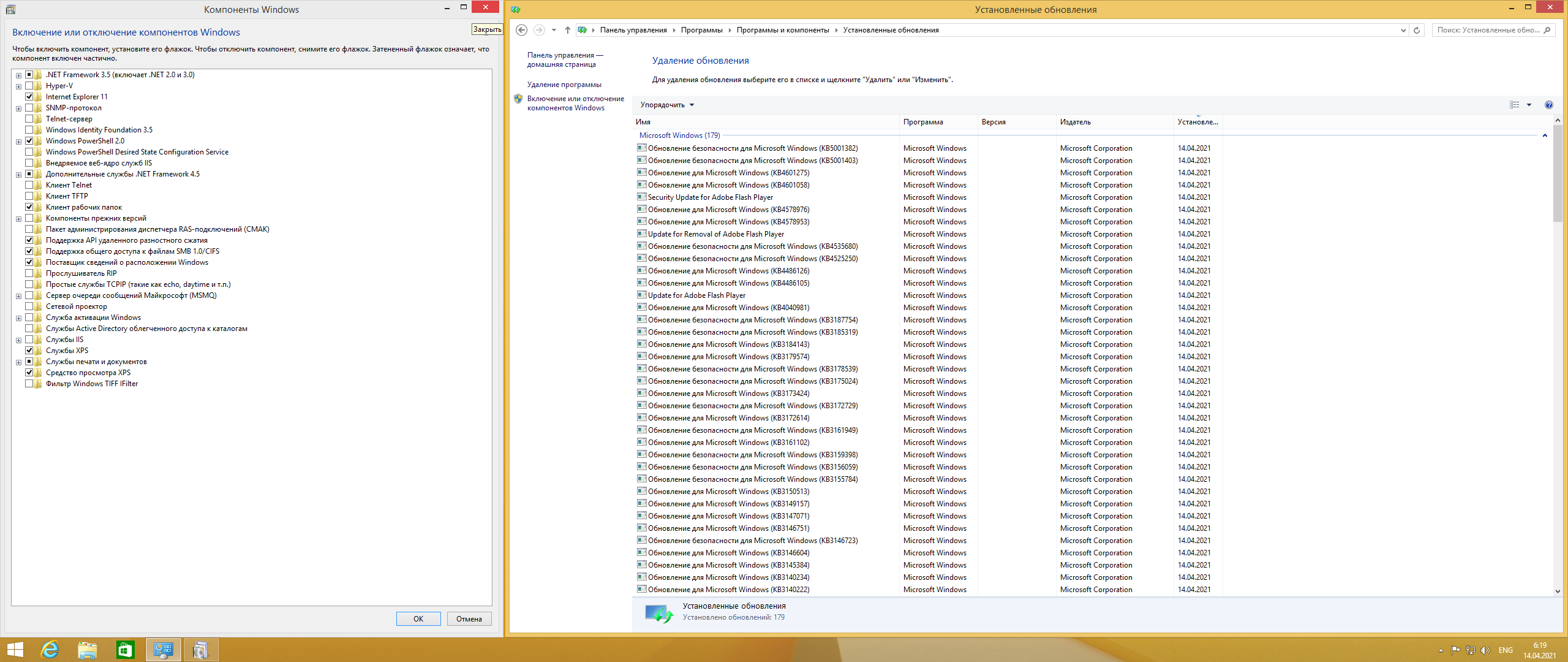Open the Упорядочить dropdown
The image size is (1568, 662).
click(667, 105)
